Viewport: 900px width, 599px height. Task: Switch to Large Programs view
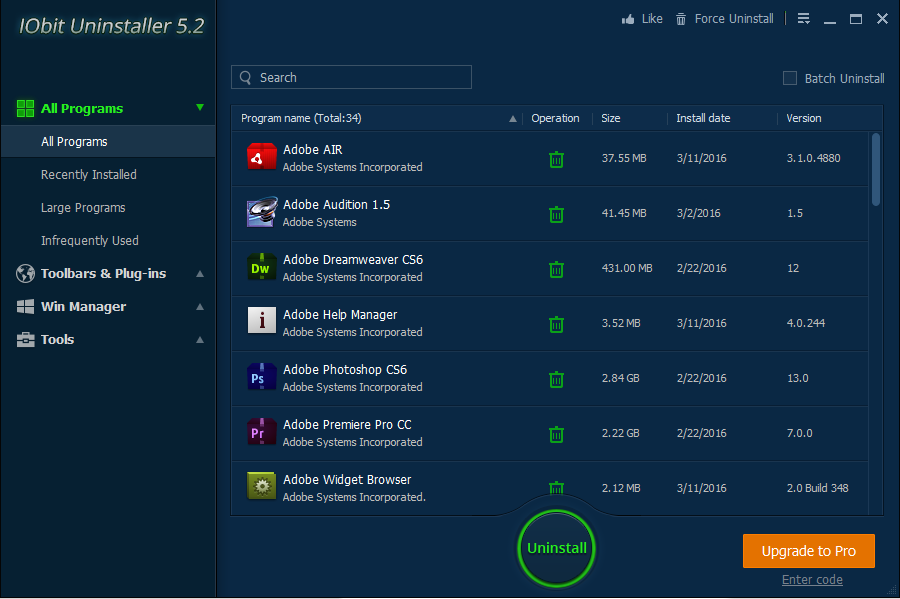pyautogui.click(x=83, y=208)
